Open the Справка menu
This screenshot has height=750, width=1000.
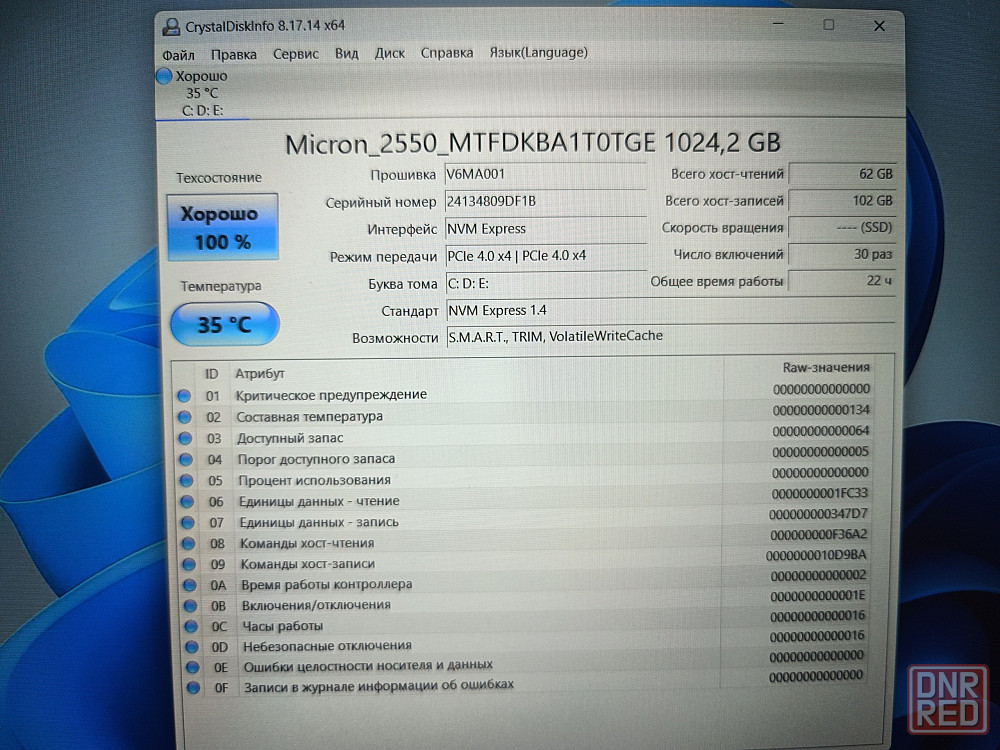(x=446, y=53)
